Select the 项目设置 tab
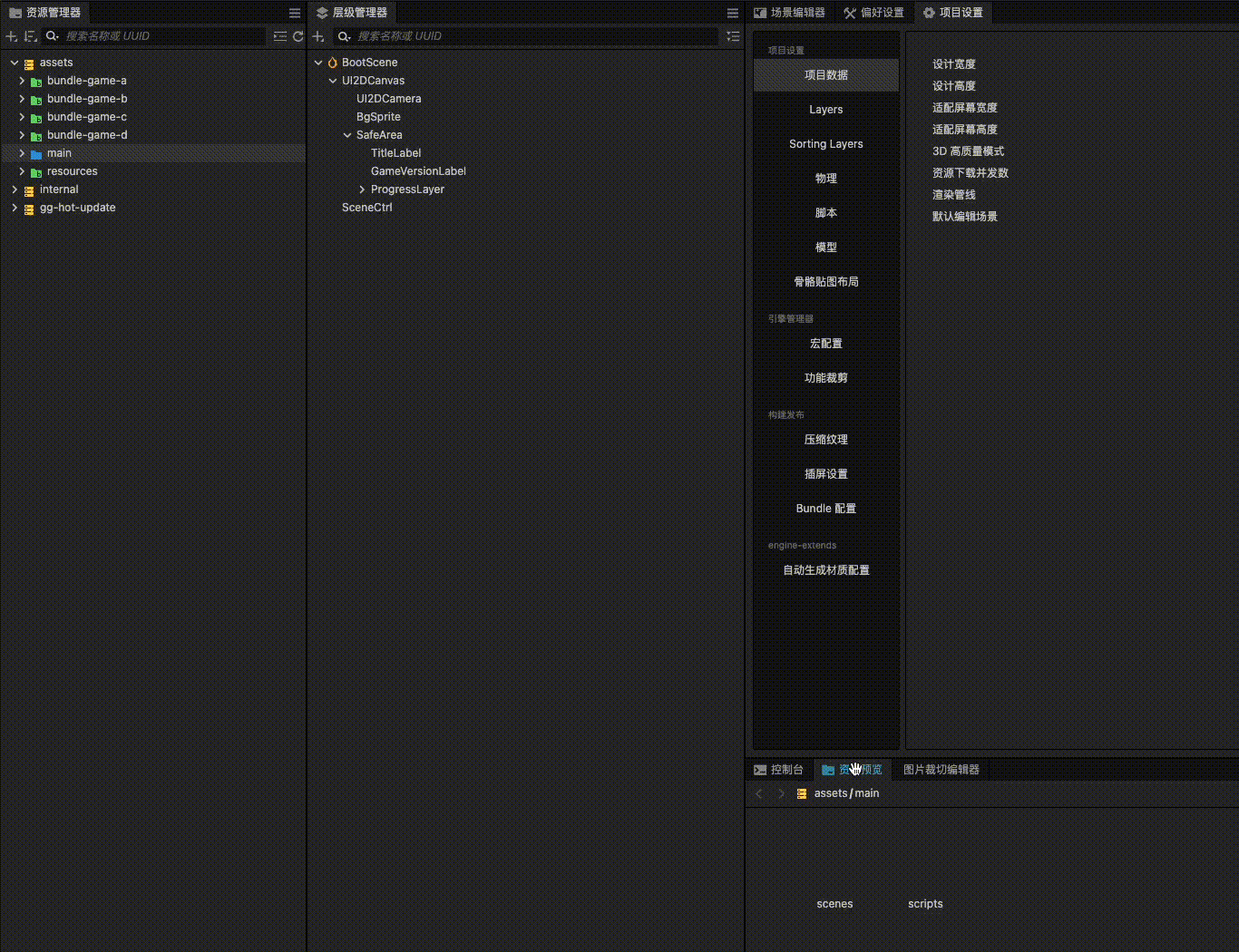 (x=952, y=13)
